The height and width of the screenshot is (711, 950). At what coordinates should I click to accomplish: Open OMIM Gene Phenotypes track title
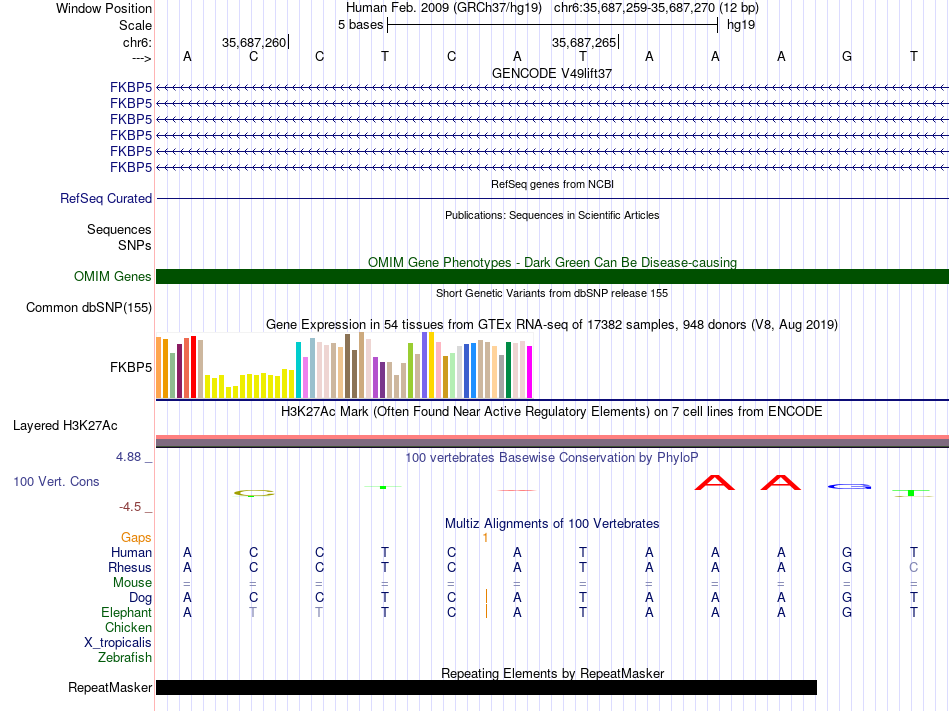552,262
